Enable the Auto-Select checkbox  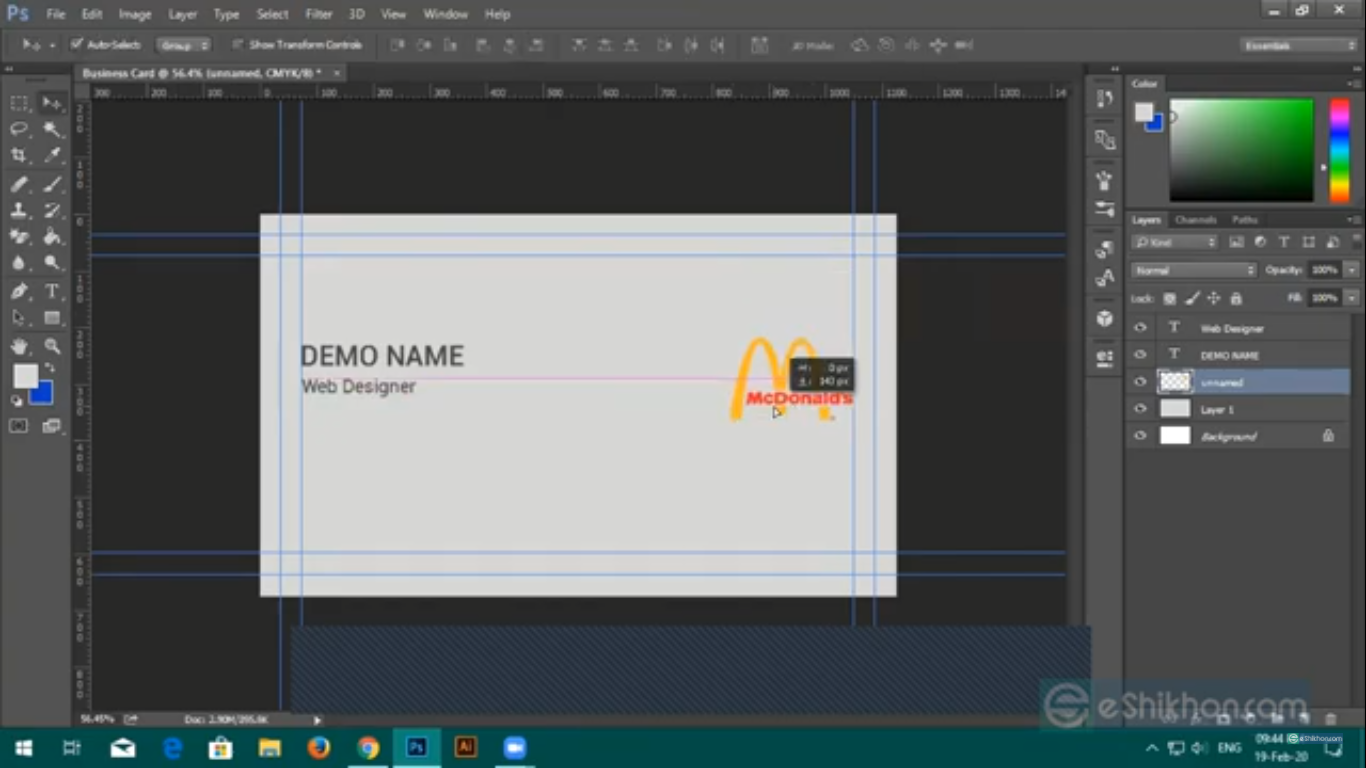coord(76,45)
